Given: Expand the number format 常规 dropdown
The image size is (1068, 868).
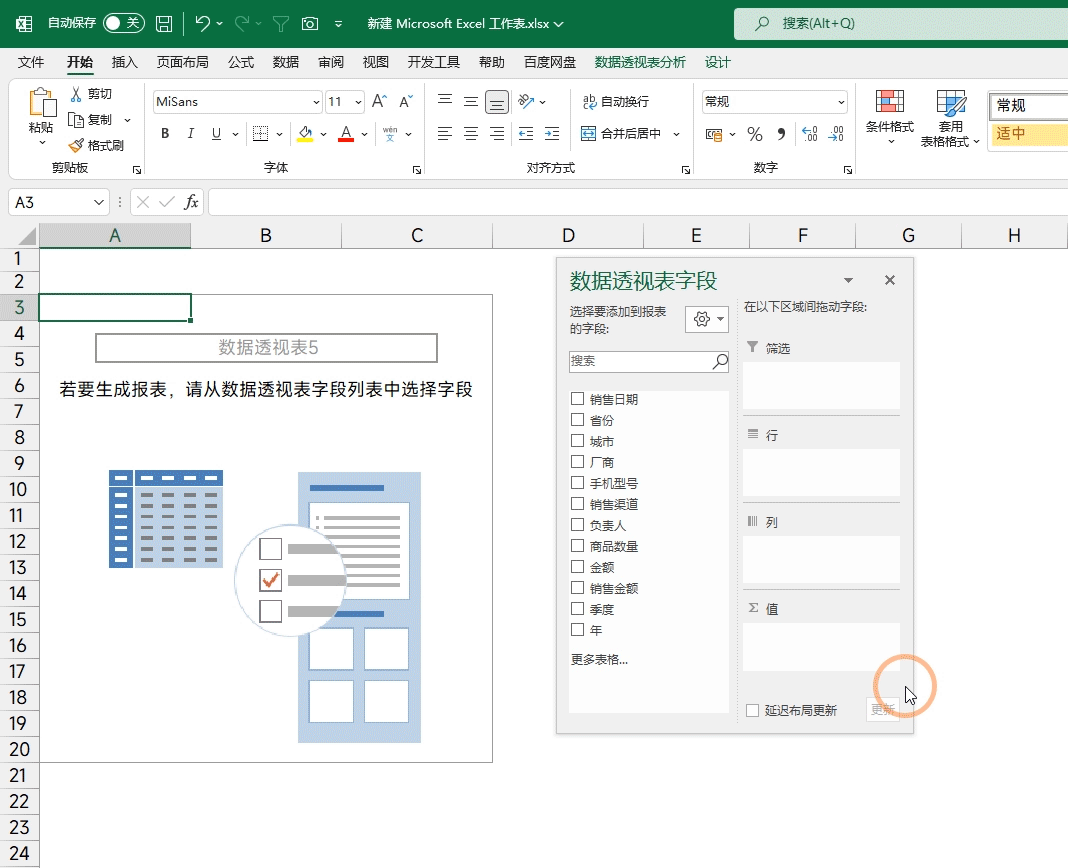Looking at the screenshot, I should [841, 102].
